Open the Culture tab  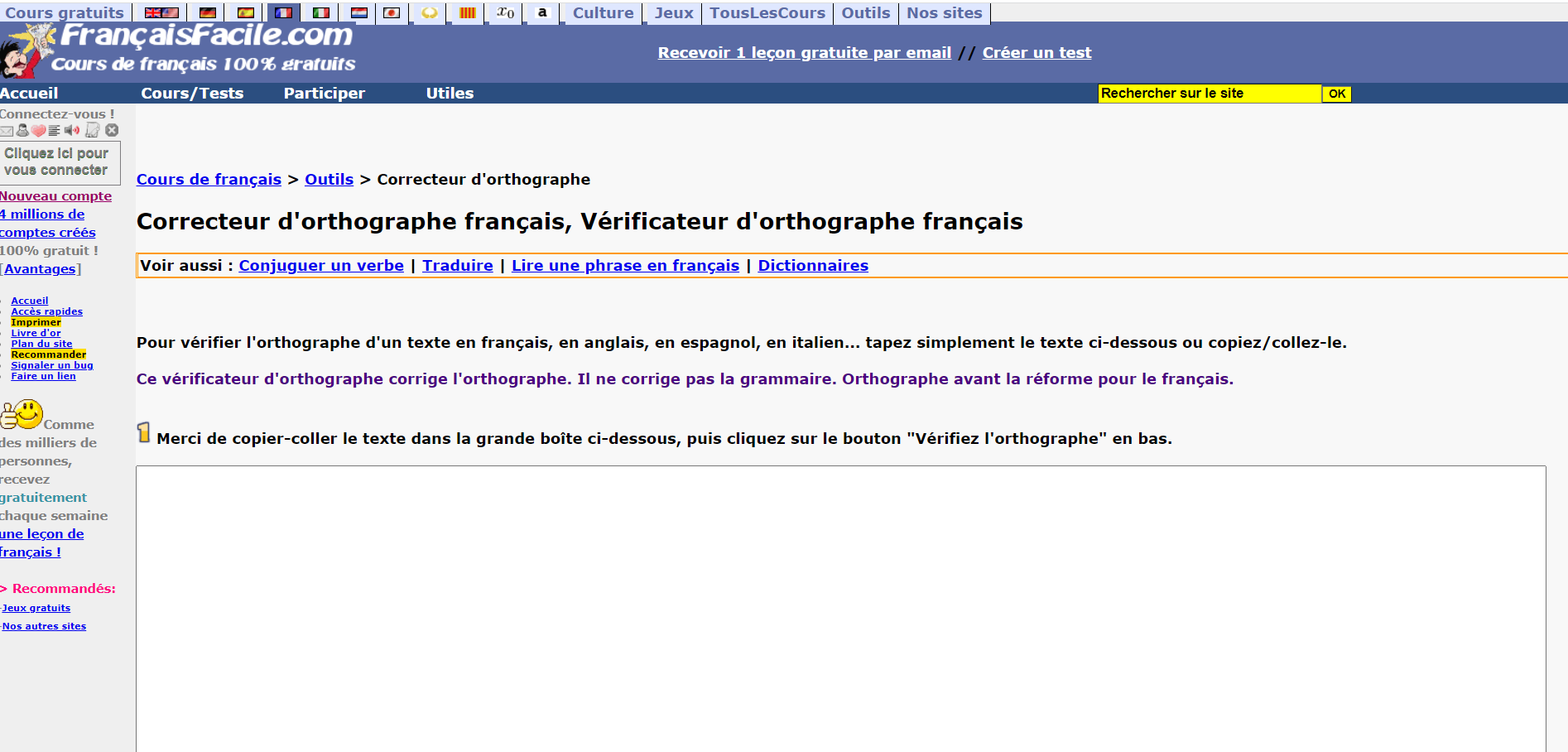tap(603, 13)
